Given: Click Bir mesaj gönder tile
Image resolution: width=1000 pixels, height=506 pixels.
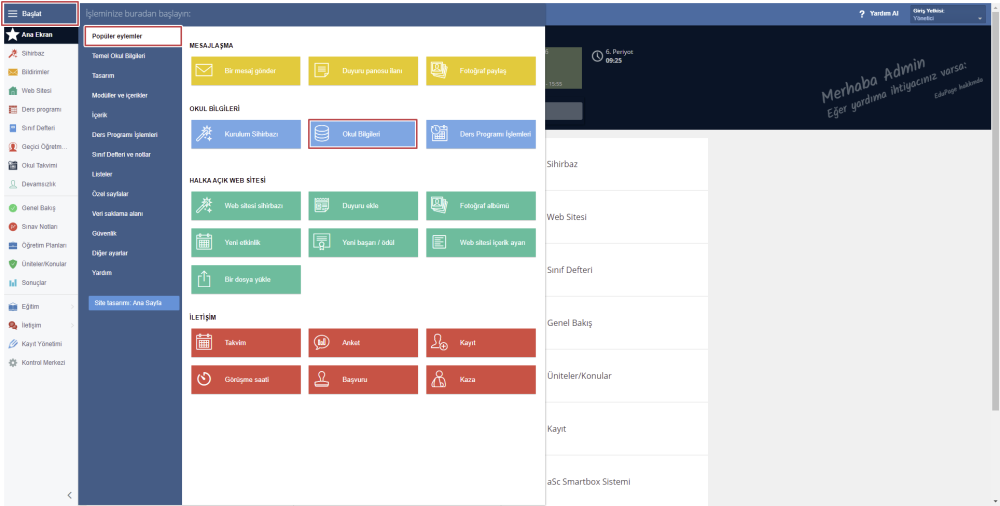Looking at the screenshot, I should [x=246, y=71].
